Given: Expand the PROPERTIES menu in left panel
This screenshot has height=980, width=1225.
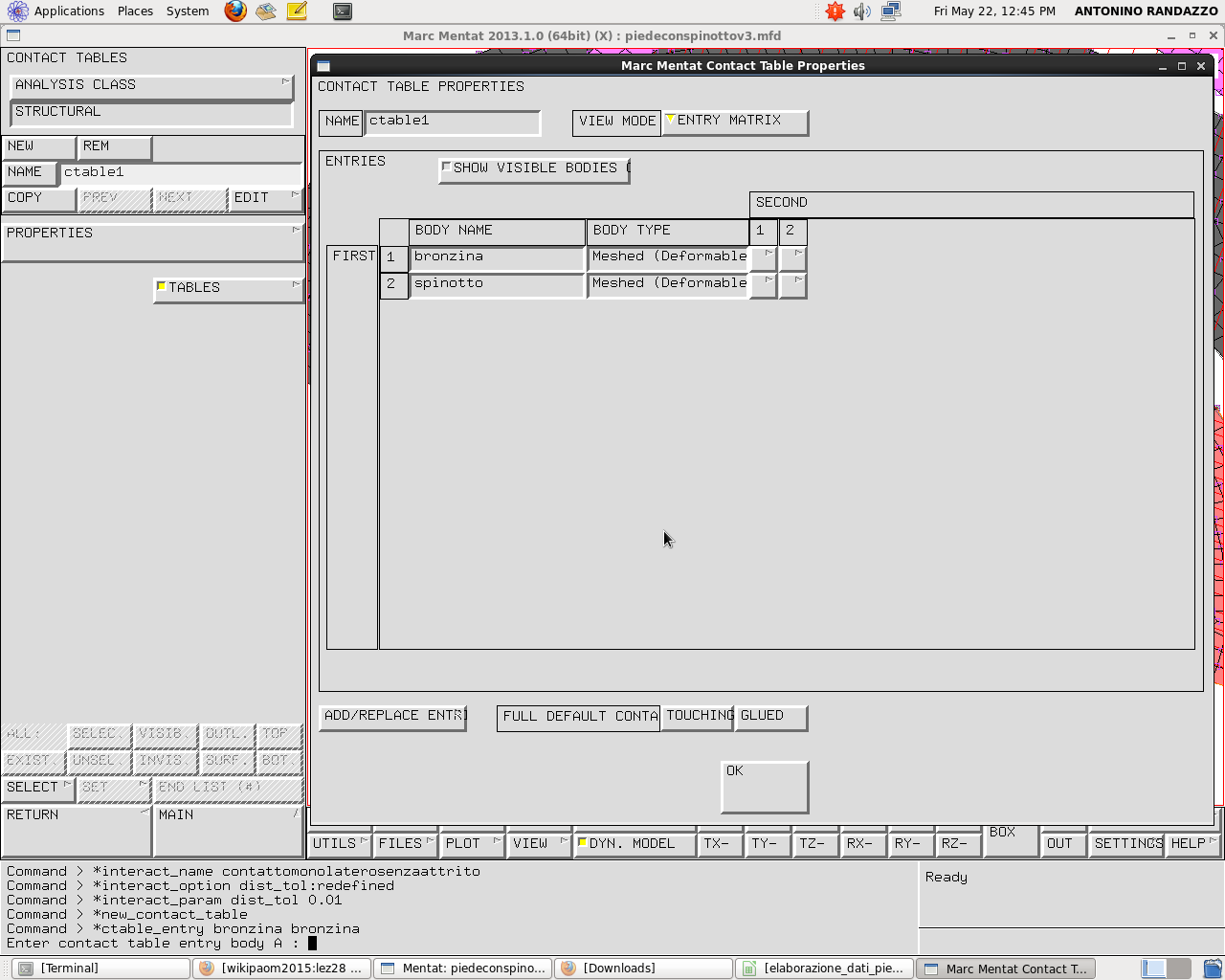Looking at the screenshot, I should click(152, 244).
